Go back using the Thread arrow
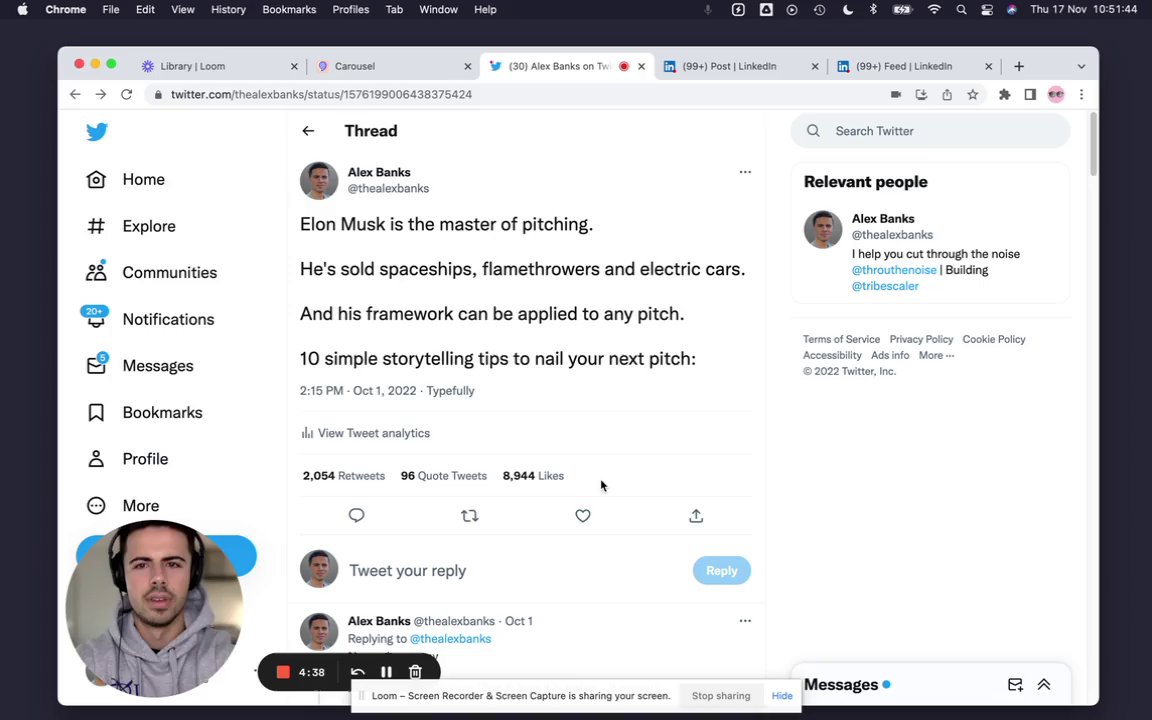The height and width of the screenshot is (720, 1152). 308,131
